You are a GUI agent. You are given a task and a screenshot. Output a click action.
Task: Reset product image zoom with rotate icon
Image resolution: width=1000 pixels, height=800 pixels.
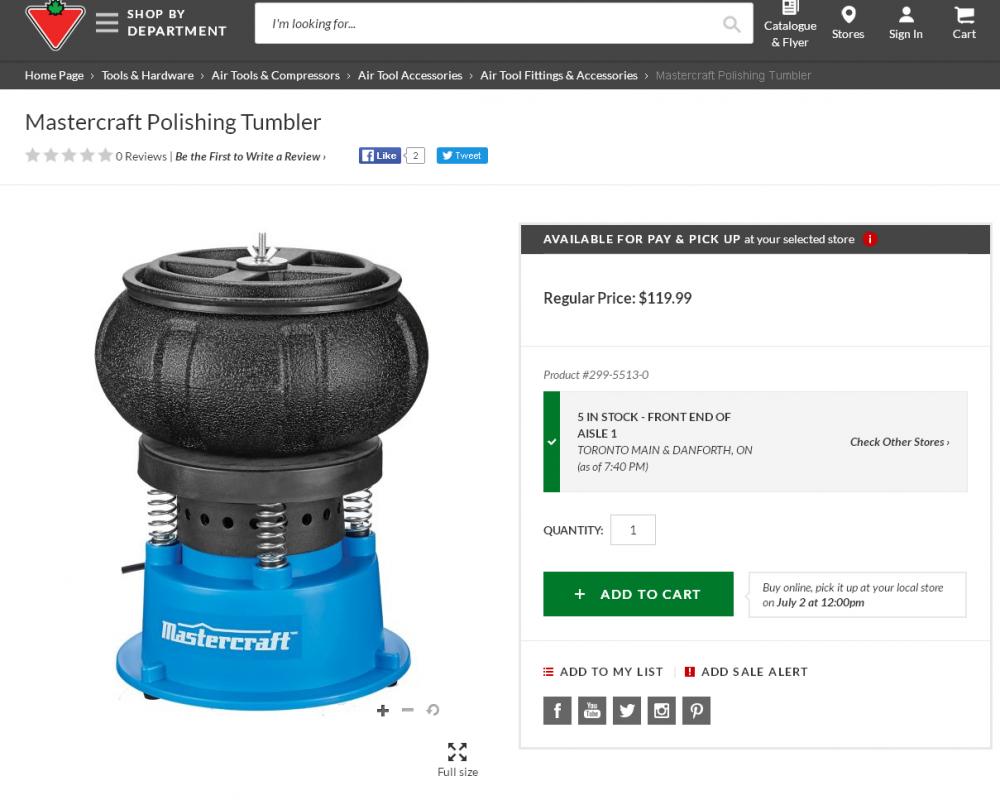[433, 710]
